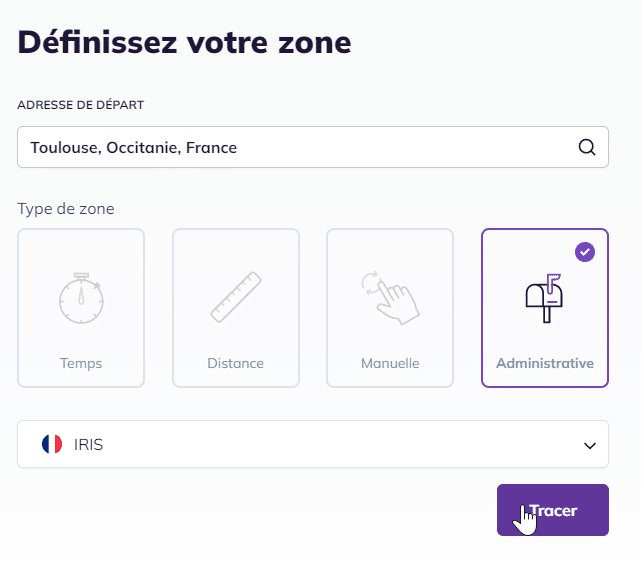Expand the IRIS dropdown chevron
The width and height of the screenshot is (641, 561).
[589, 445]
